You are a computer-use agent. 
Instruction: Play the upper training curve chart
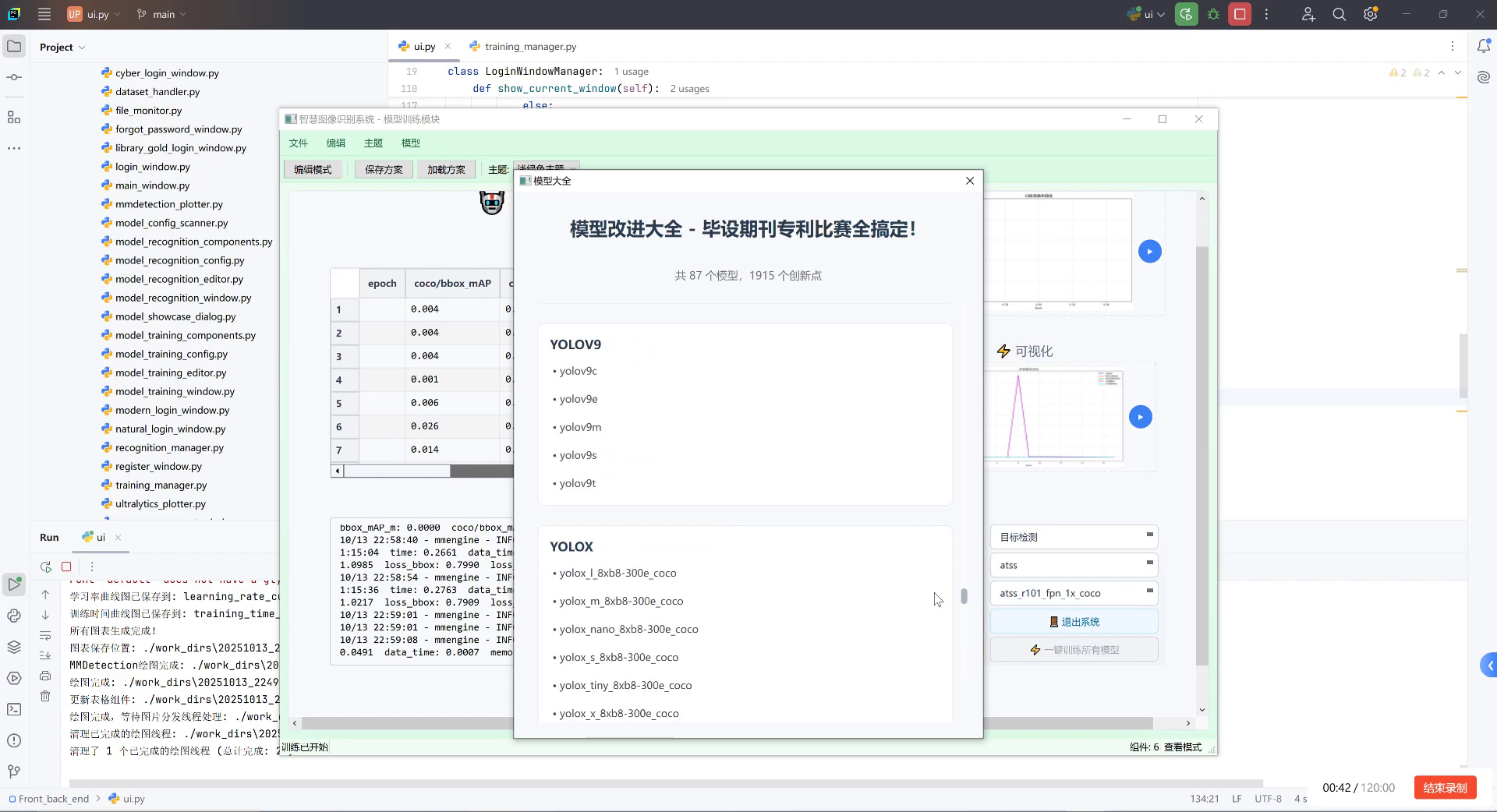pyautogui.click(x=1149, y=252)
